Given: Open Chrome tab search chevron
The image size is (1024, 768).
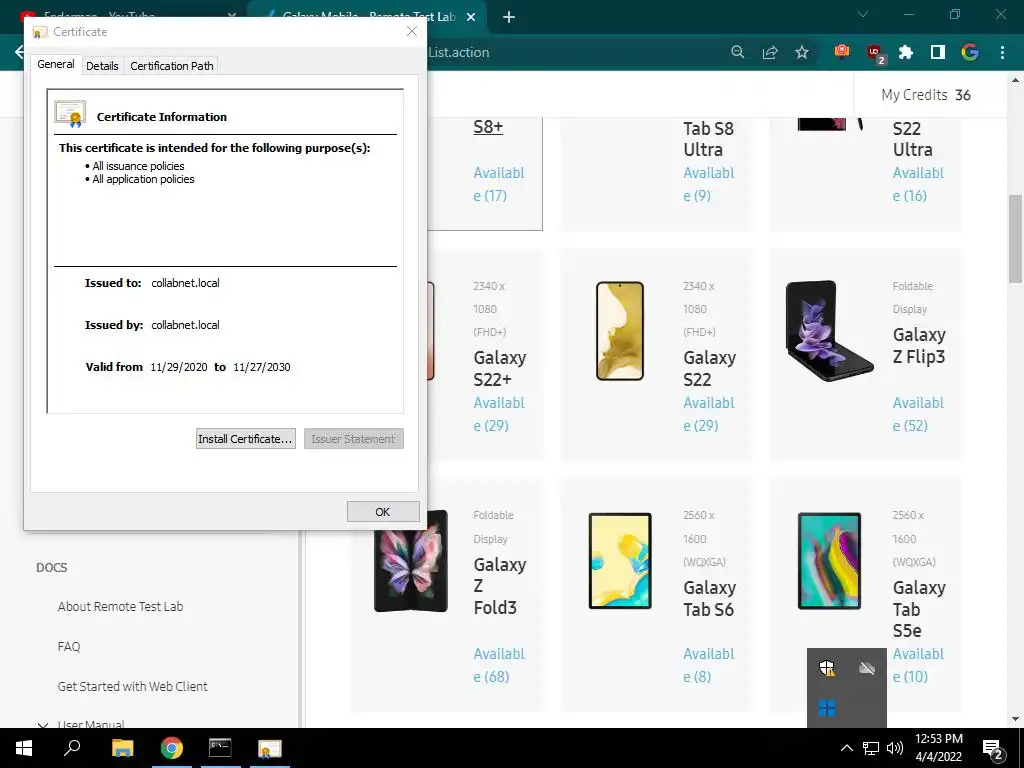Looking at the screenshot, I should click(863, 14).
